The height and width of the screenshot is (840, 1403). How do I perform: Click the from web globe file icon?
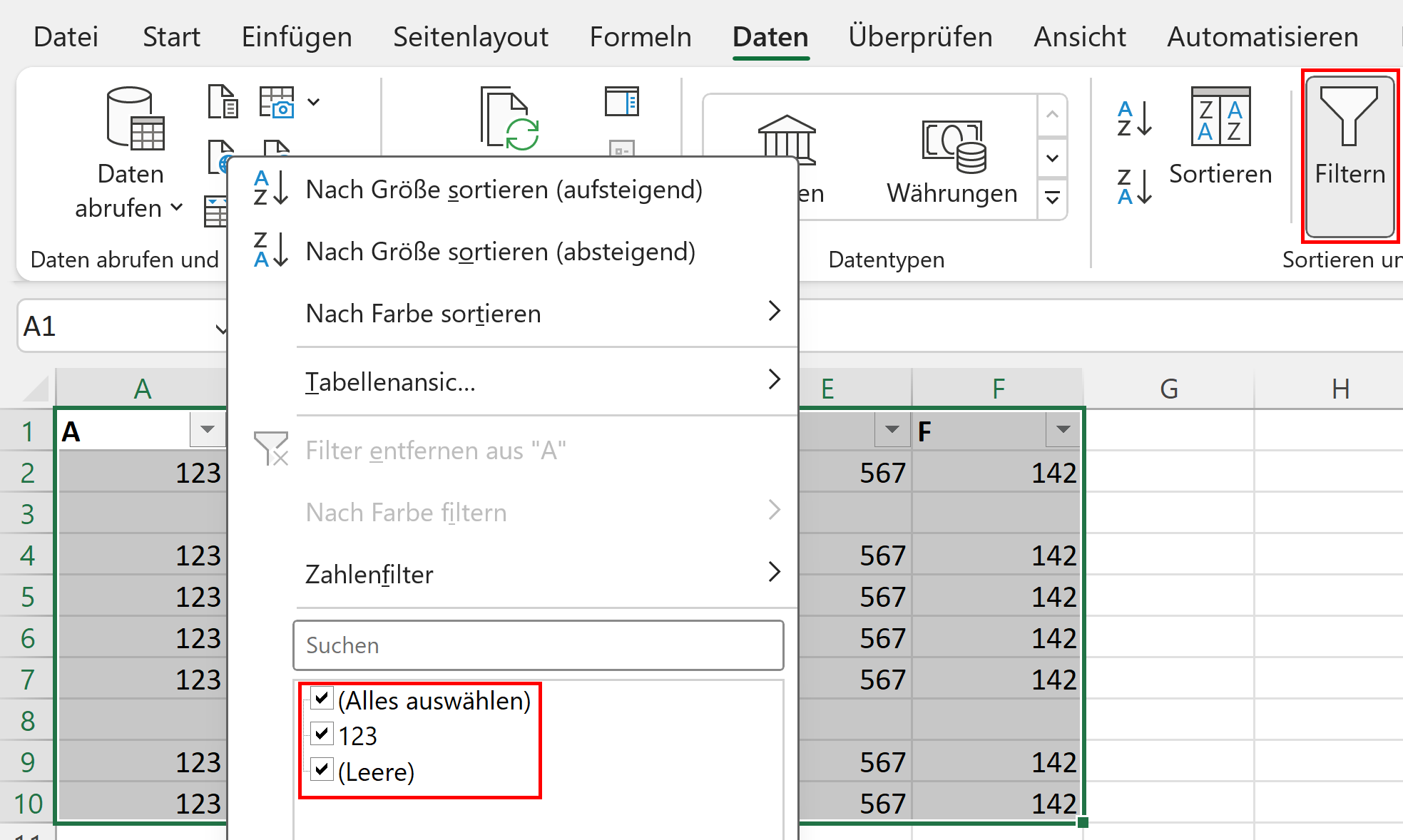(220, 156)
